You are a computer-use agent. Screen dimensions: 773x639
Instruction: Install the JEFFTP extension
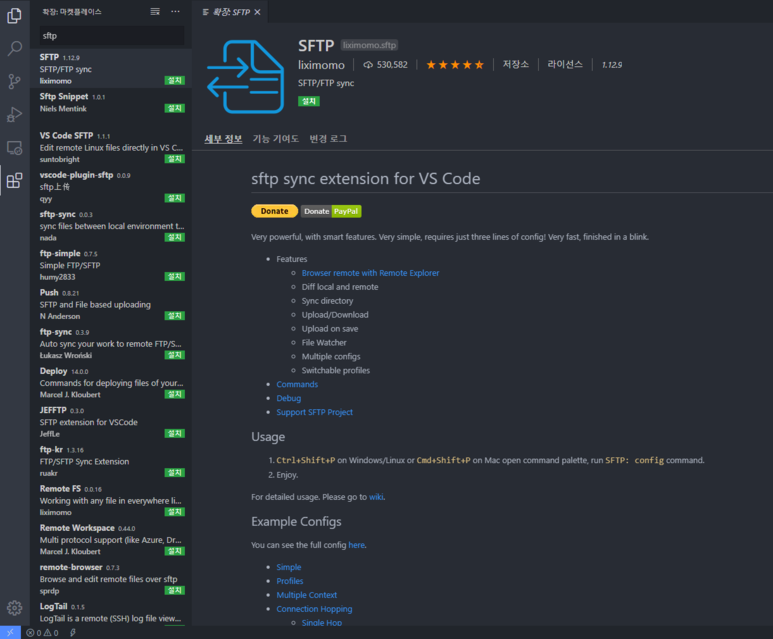[175, 433]
